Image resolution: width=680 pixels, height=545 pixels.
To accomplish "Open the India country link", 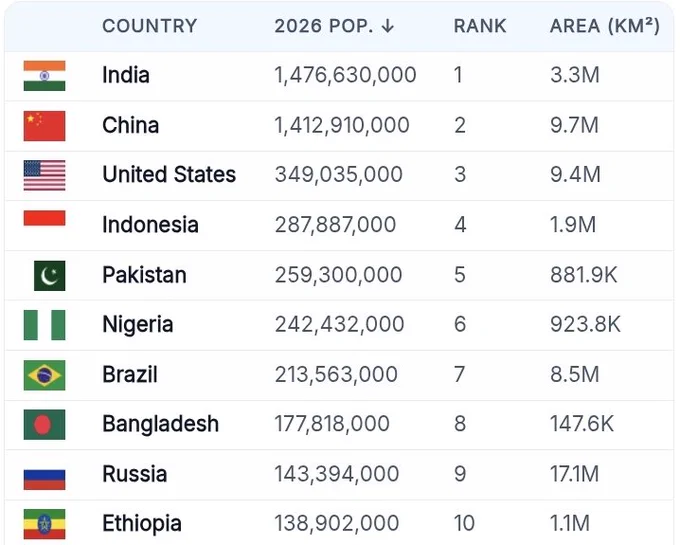I will tap(126, 75).
